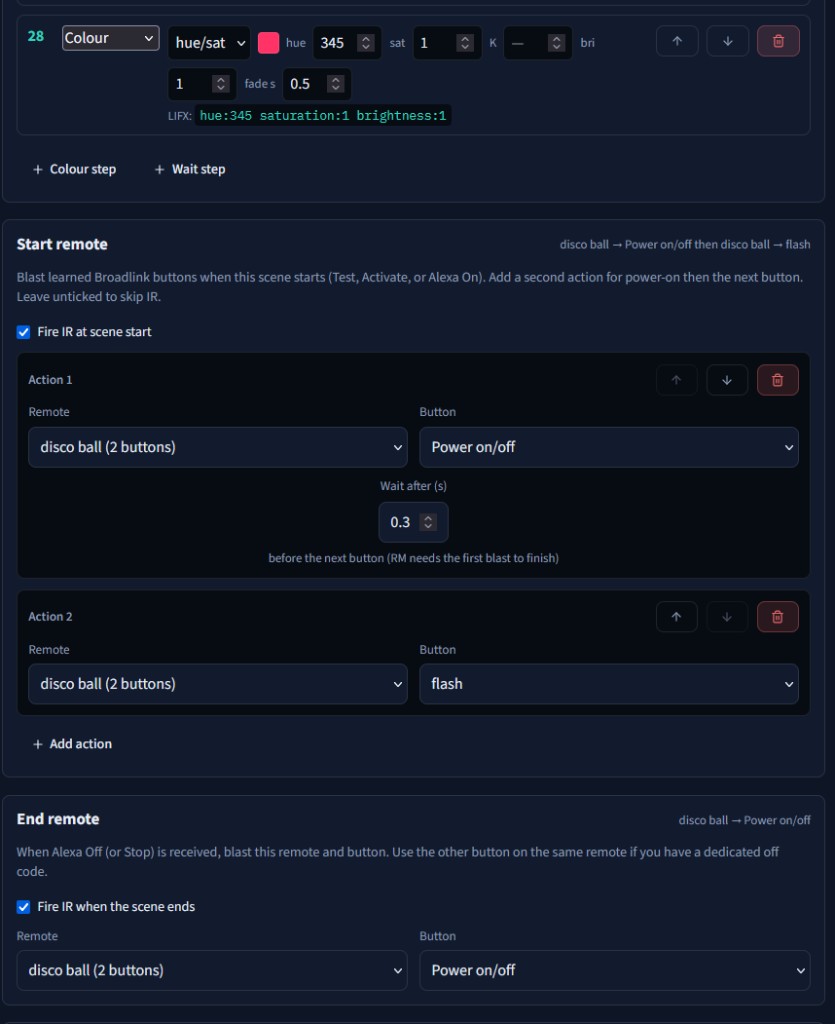This screenshot has width=835, height=1024.
Task: Delete Action 2 using trash icon
Action: point(777,616)
